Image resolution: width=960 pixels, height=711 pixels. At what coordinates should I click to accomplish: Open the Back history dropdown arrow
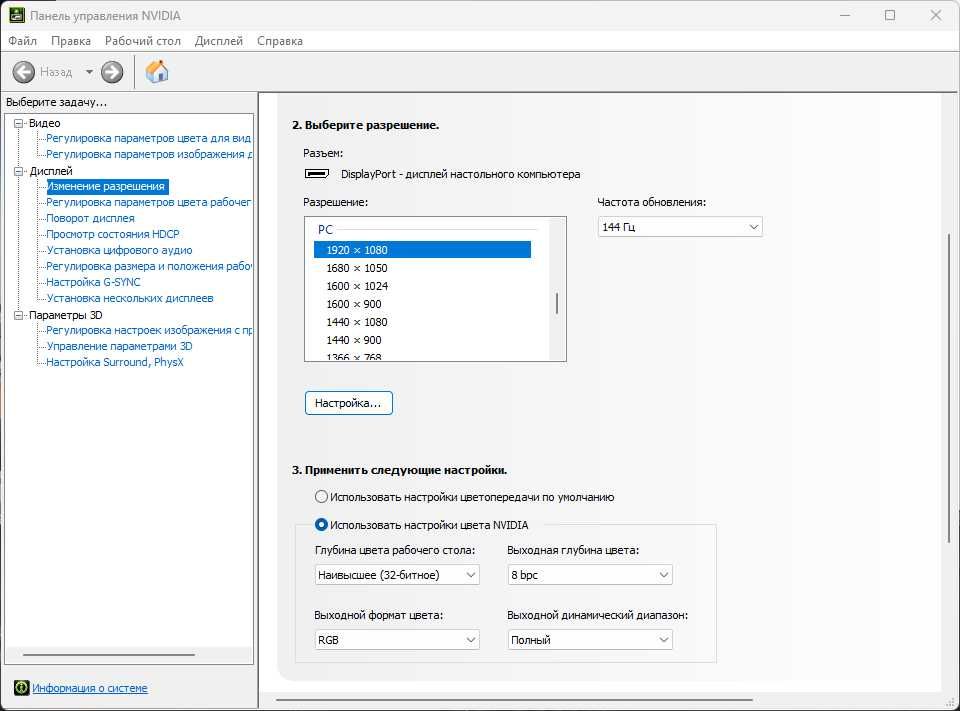(89, 72)
